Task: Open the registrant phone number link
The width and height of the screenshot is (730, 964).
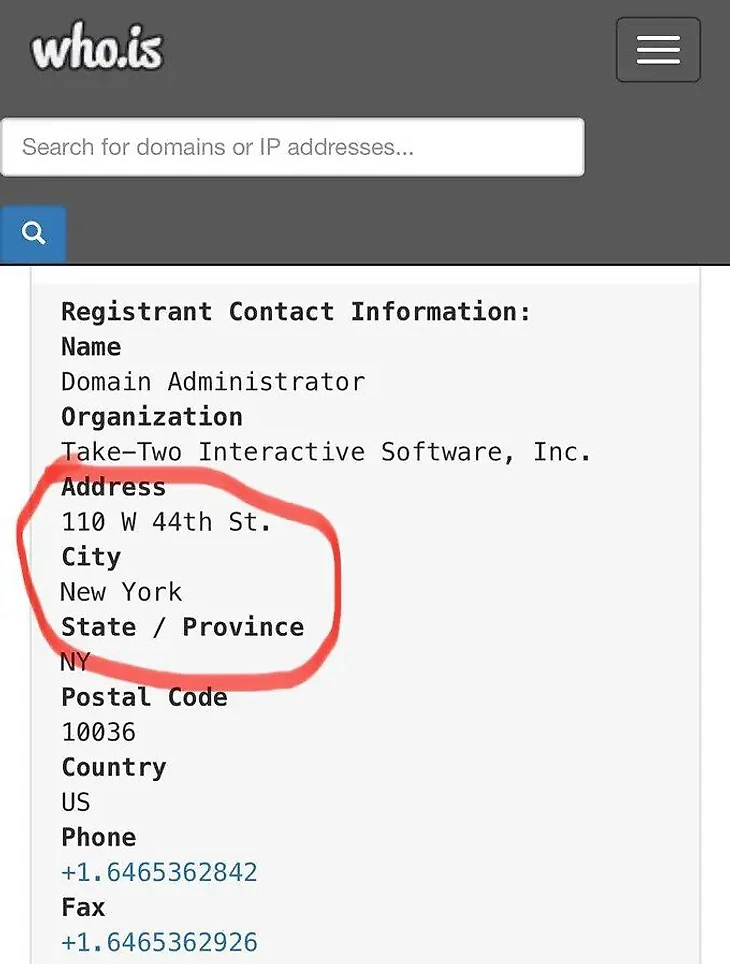Action: click(159, 872)
